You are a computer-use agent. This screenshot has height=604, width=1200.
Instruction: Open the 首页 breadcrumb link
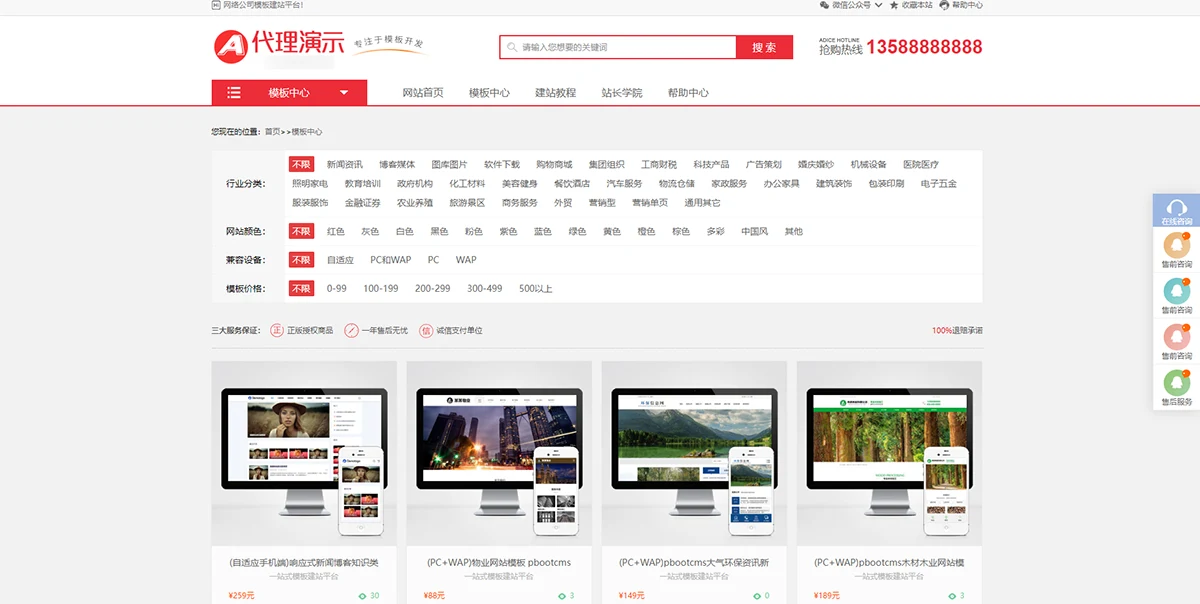pos(272,132)
